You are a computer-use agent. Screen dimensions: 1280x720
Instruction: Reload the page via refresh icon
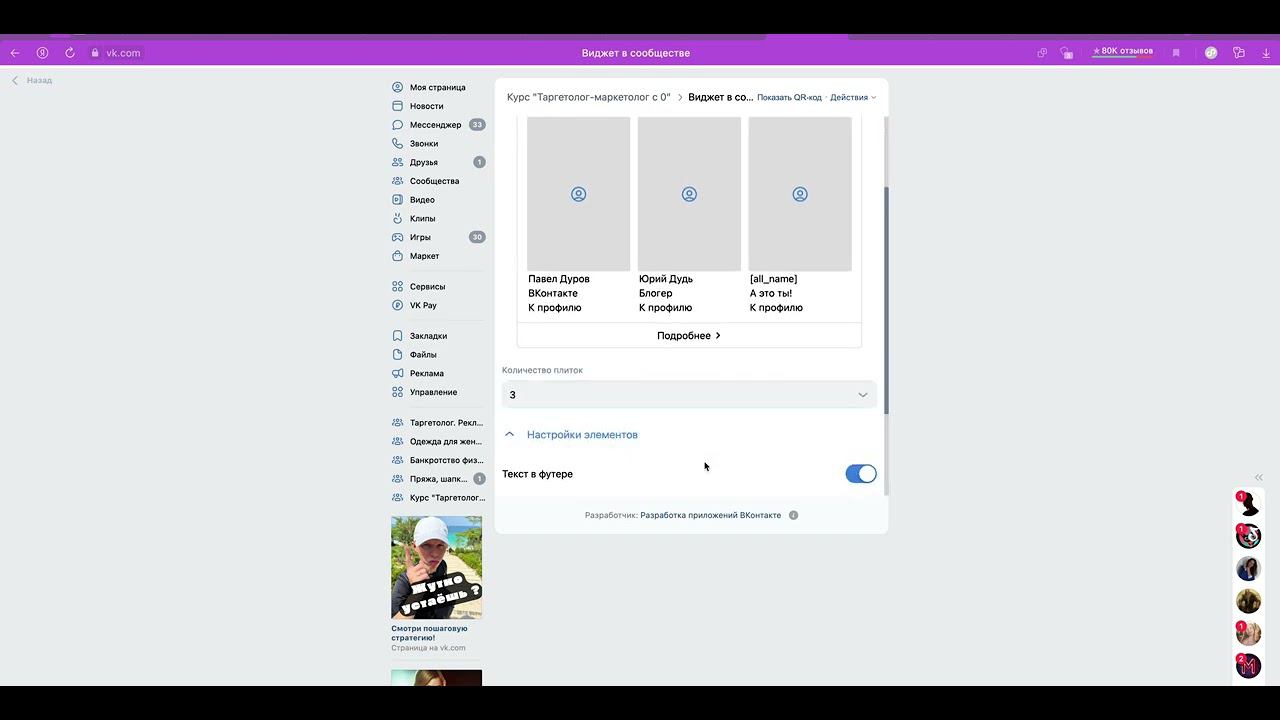(x=70, y=53)
